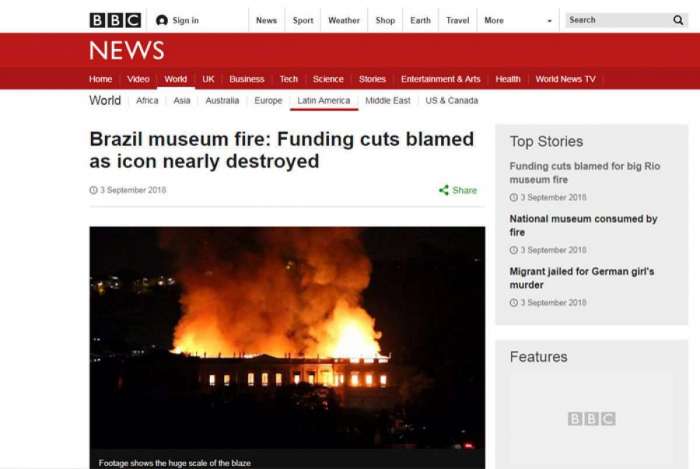
Task: Go to World News TV section
Action: pos(565,79)
